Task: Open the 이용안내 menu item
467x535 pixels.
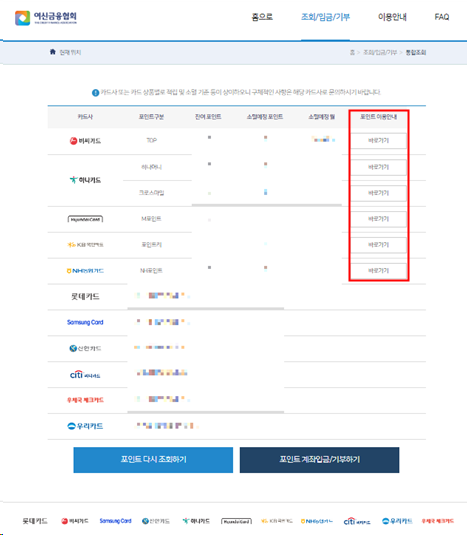Action: click(x=392, y=17)
